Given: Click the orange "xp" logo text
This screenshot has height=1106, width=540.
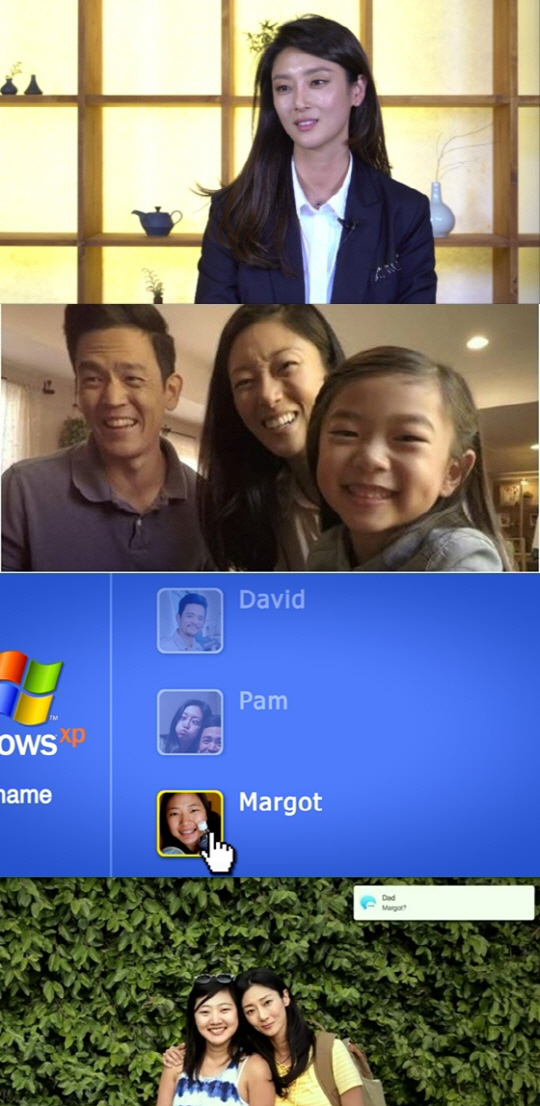Looking at the screenshot, I should point(72,736).
